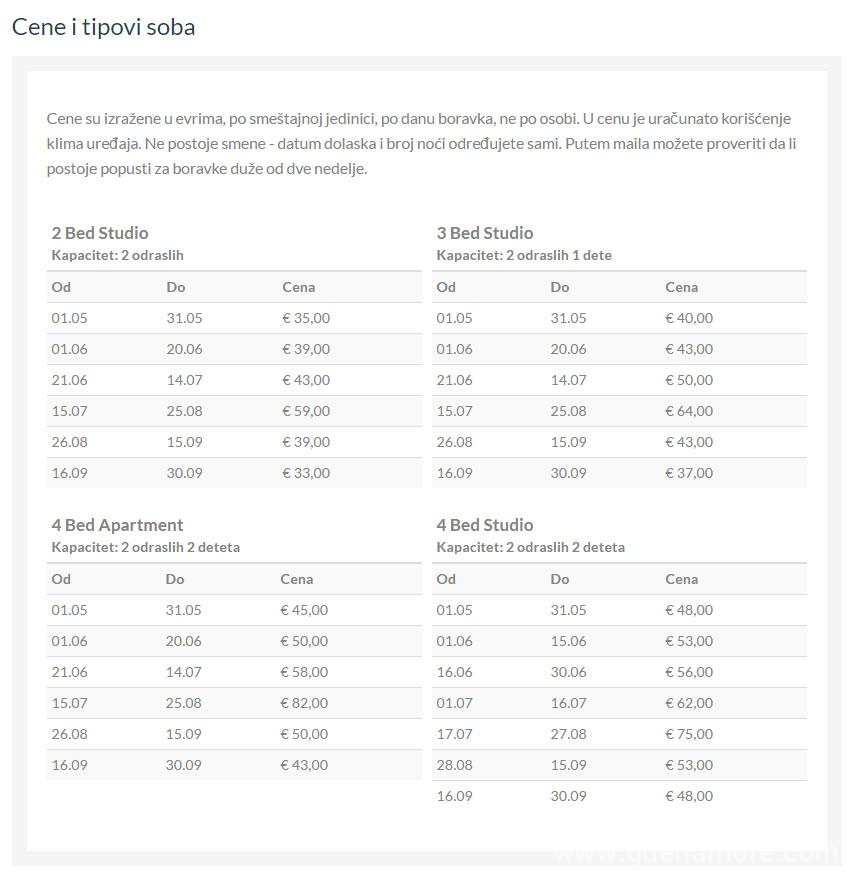Image resolution: width=854 pixels, height=876 pixels.
Task: Click the "Od" column header in 3 Bed Studio
Action: pyautogui.click(x=446, y=287)
